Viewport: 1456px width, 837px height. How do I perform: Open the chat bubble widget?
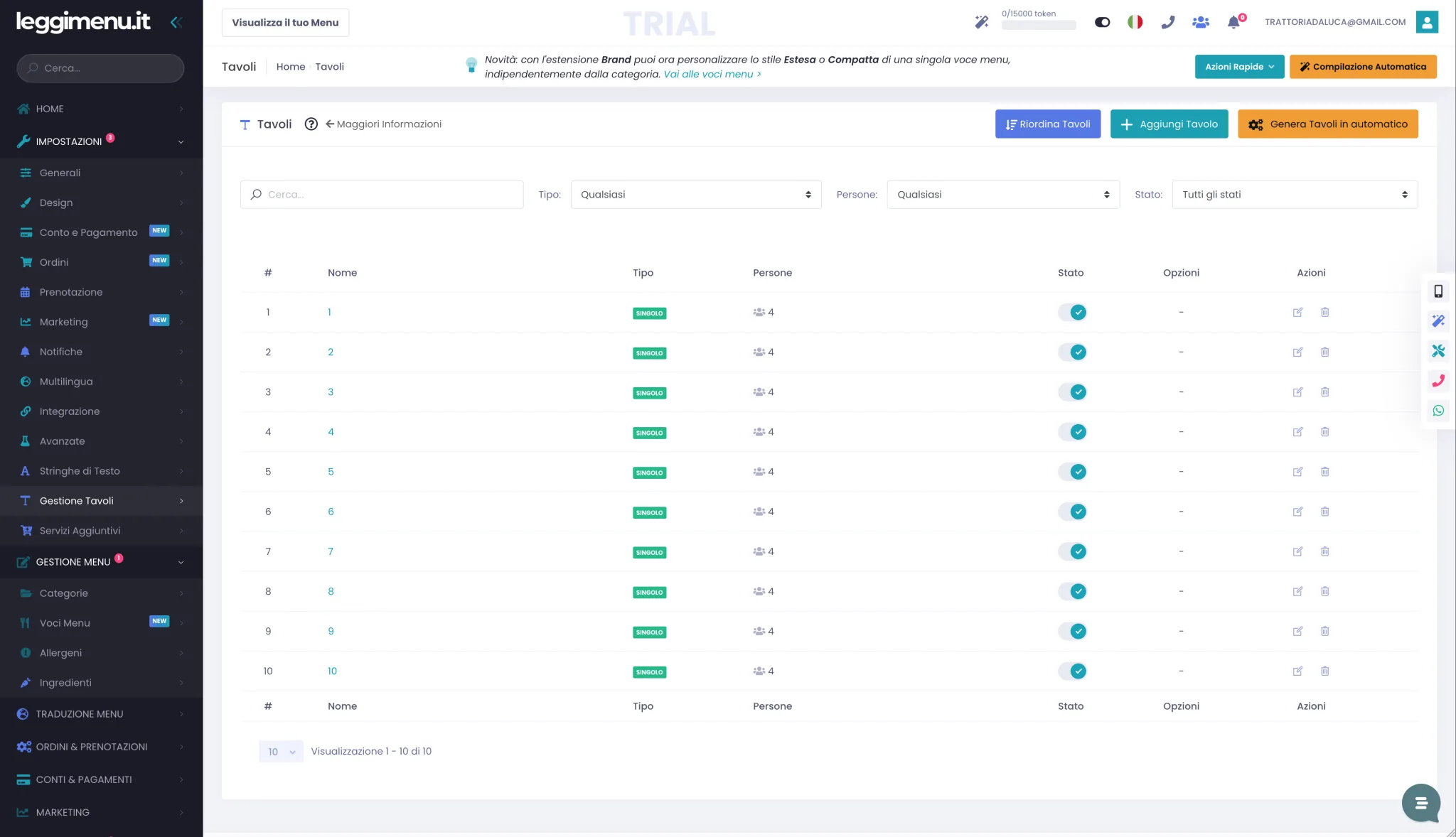(1420, 803)
